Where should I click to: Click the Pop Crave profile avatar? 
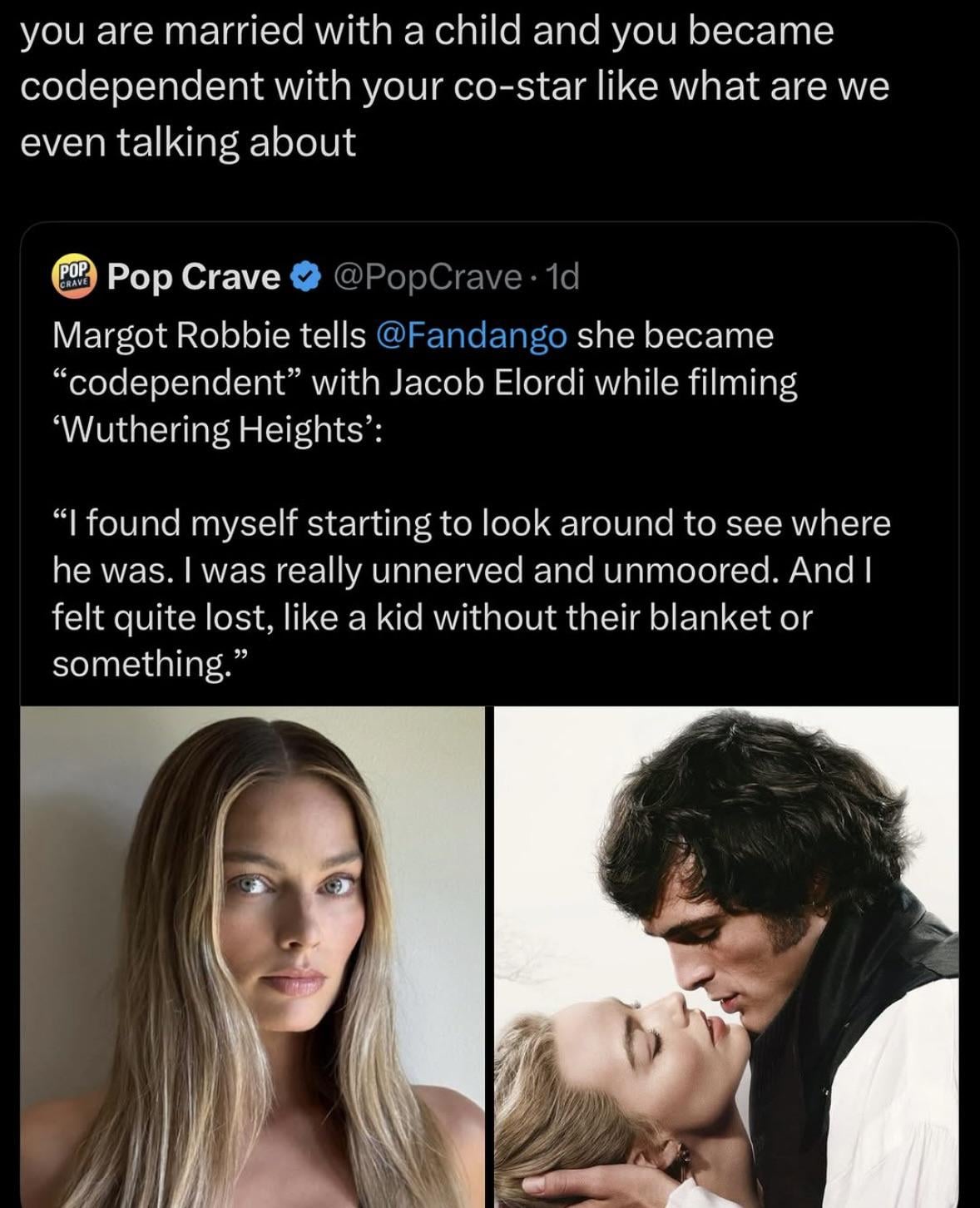click(75, 275)
